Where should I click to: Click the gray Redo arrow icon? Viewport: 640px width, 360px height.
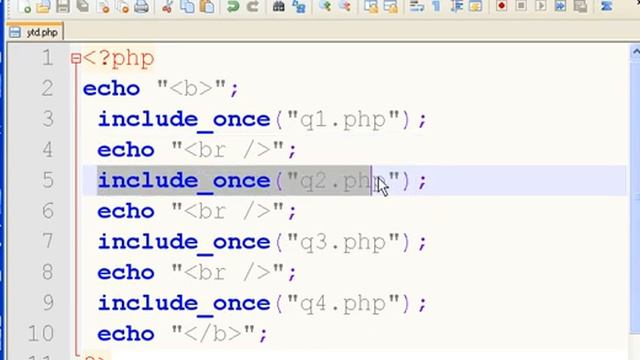[253, 6]
